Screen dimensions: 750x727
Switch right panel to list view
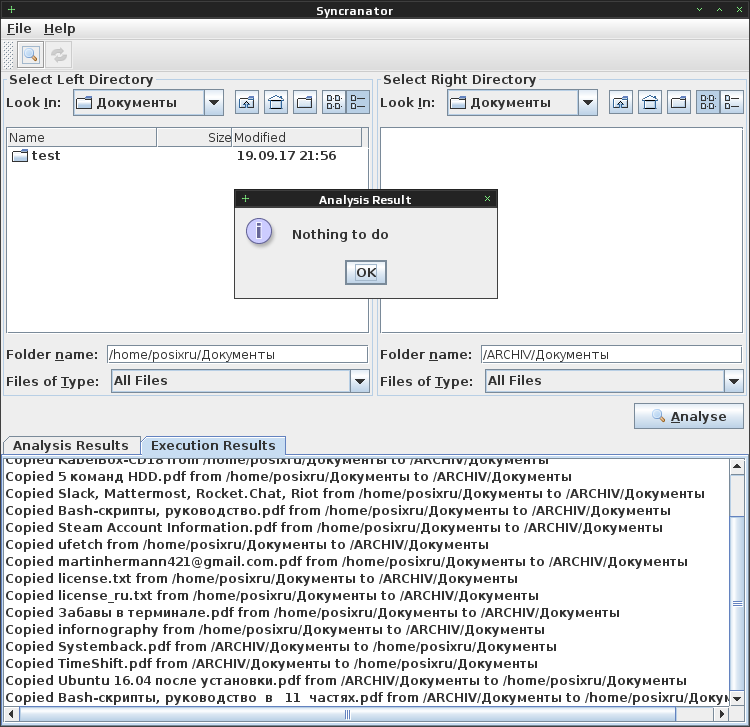(x=708, y=102)
